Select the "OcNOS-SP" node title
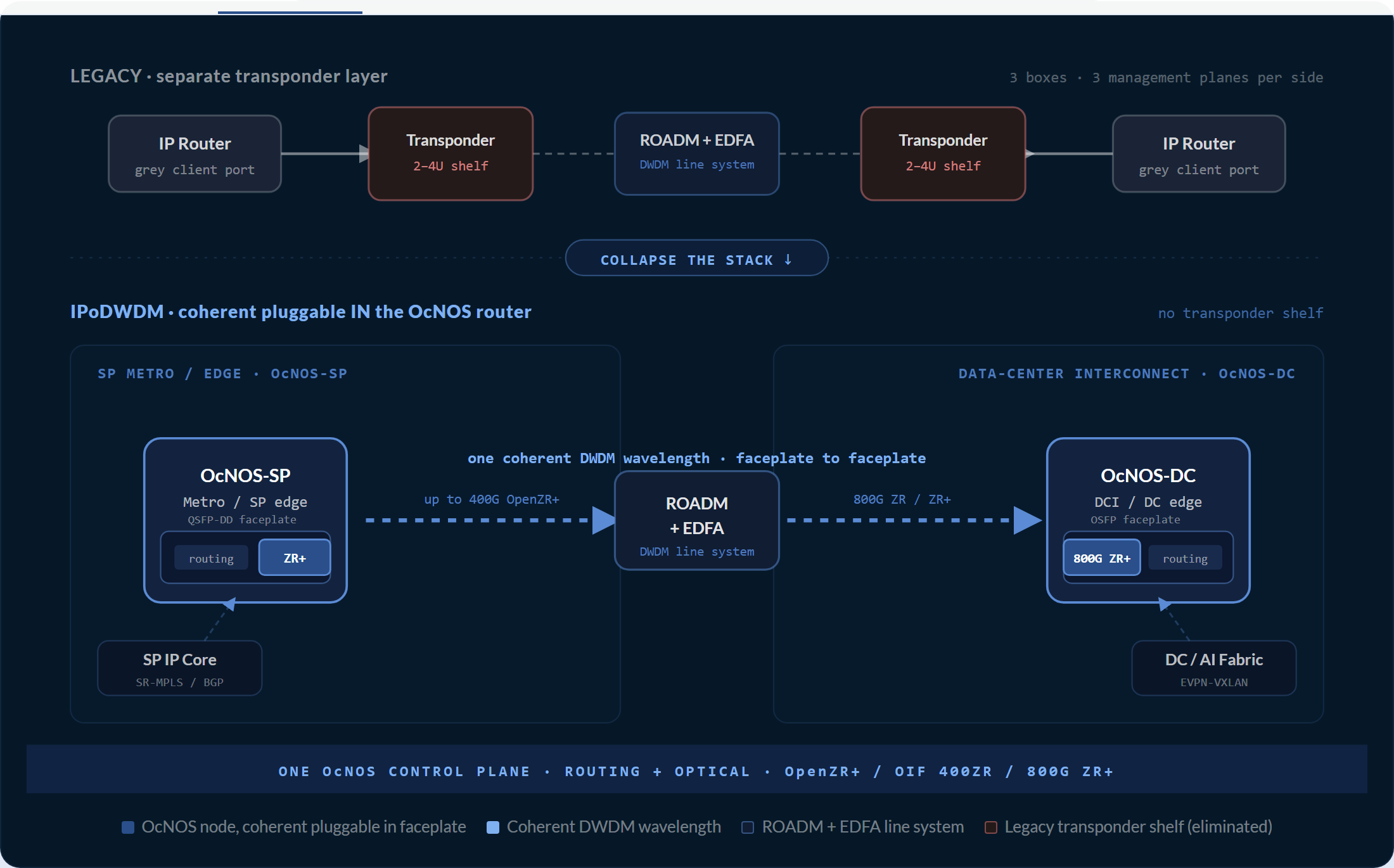The image size is (1394, 868). pyautogui.click(x=245, y=475)
